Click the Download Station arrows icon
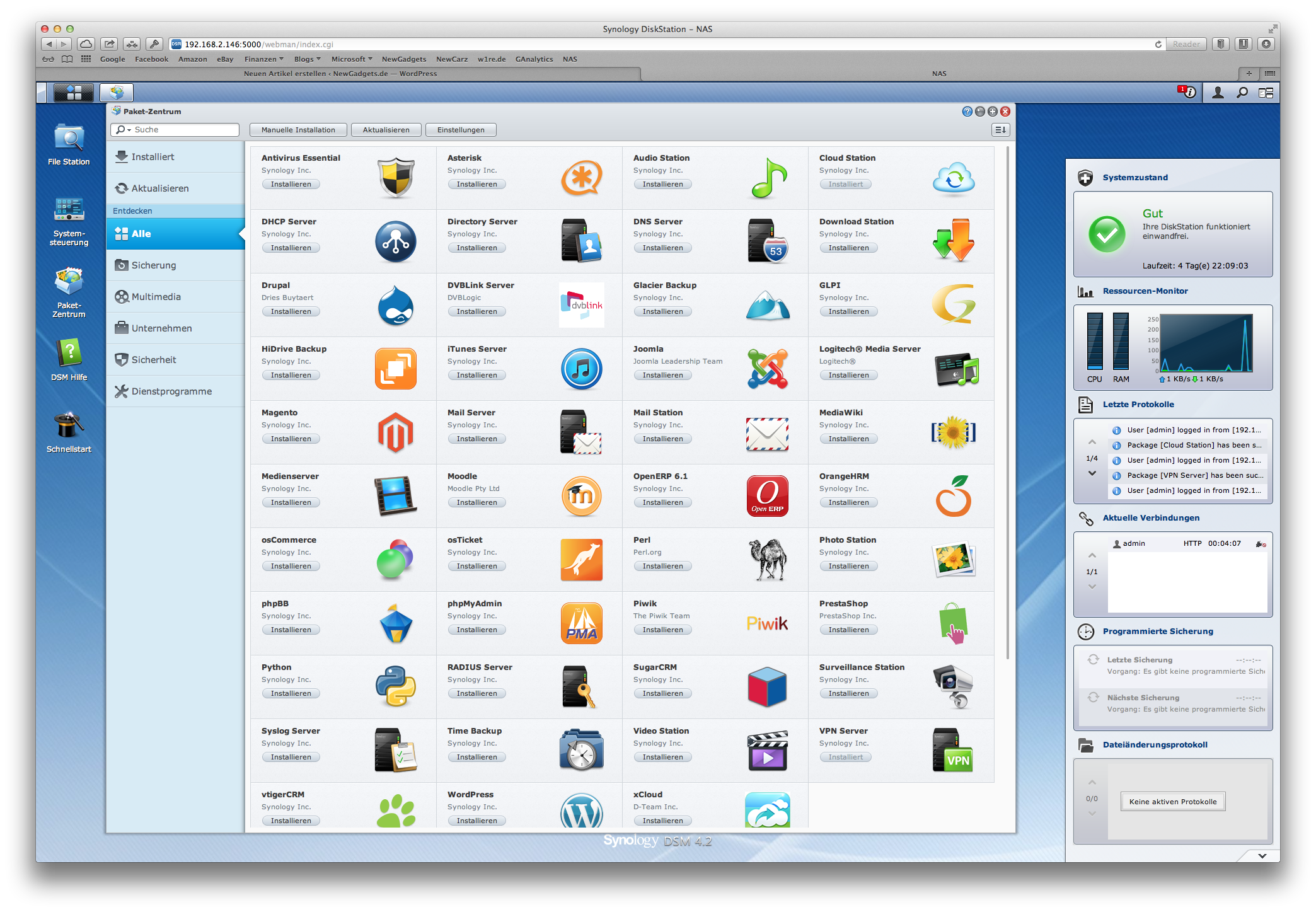Image resolution: width=1316 pixels, height=912 pixels. click(x=954, y=241)
